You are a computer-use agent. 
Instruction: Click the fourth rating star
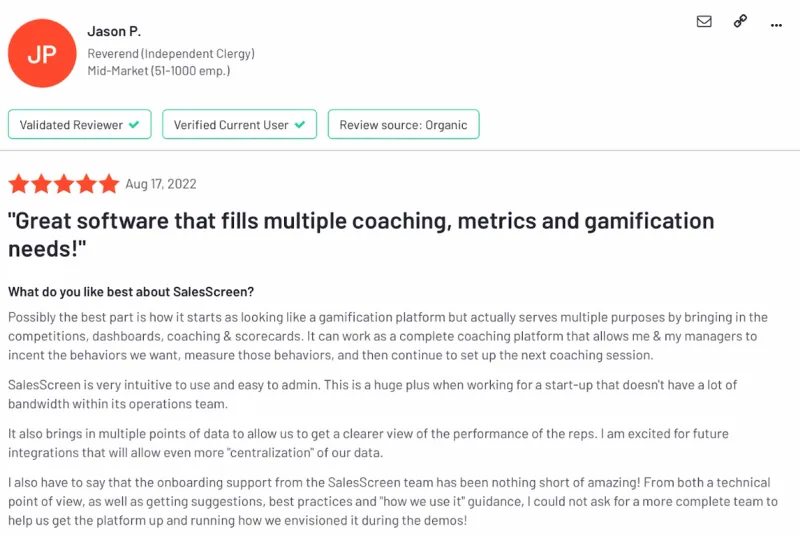tap(86, 184)
